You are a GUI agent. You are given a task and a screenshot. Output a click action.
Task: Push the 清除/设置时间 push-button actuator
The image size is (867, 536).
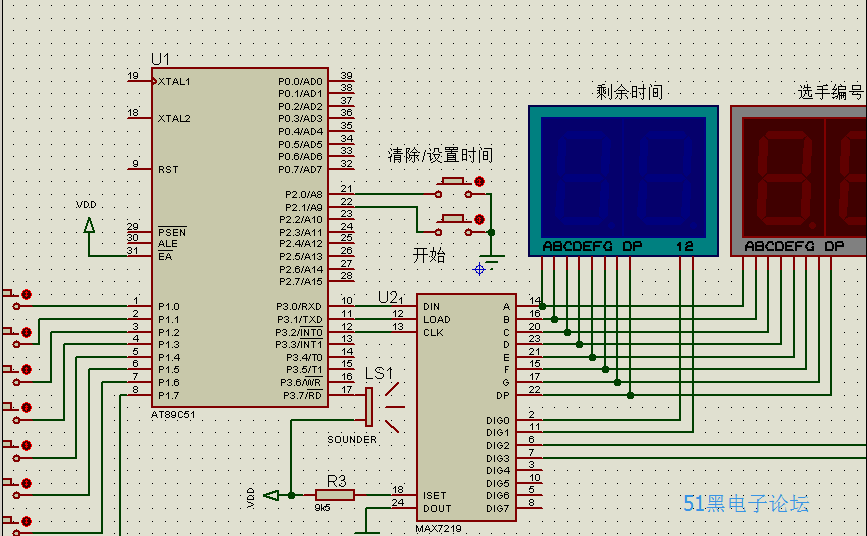(x=453, y=181)
